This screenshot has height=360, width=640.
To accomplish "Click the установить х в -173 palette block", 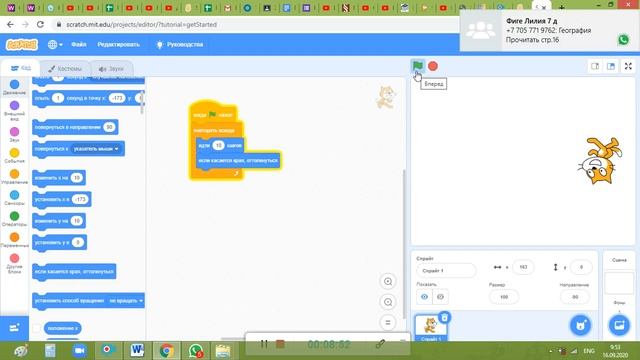I will point(62,200).
